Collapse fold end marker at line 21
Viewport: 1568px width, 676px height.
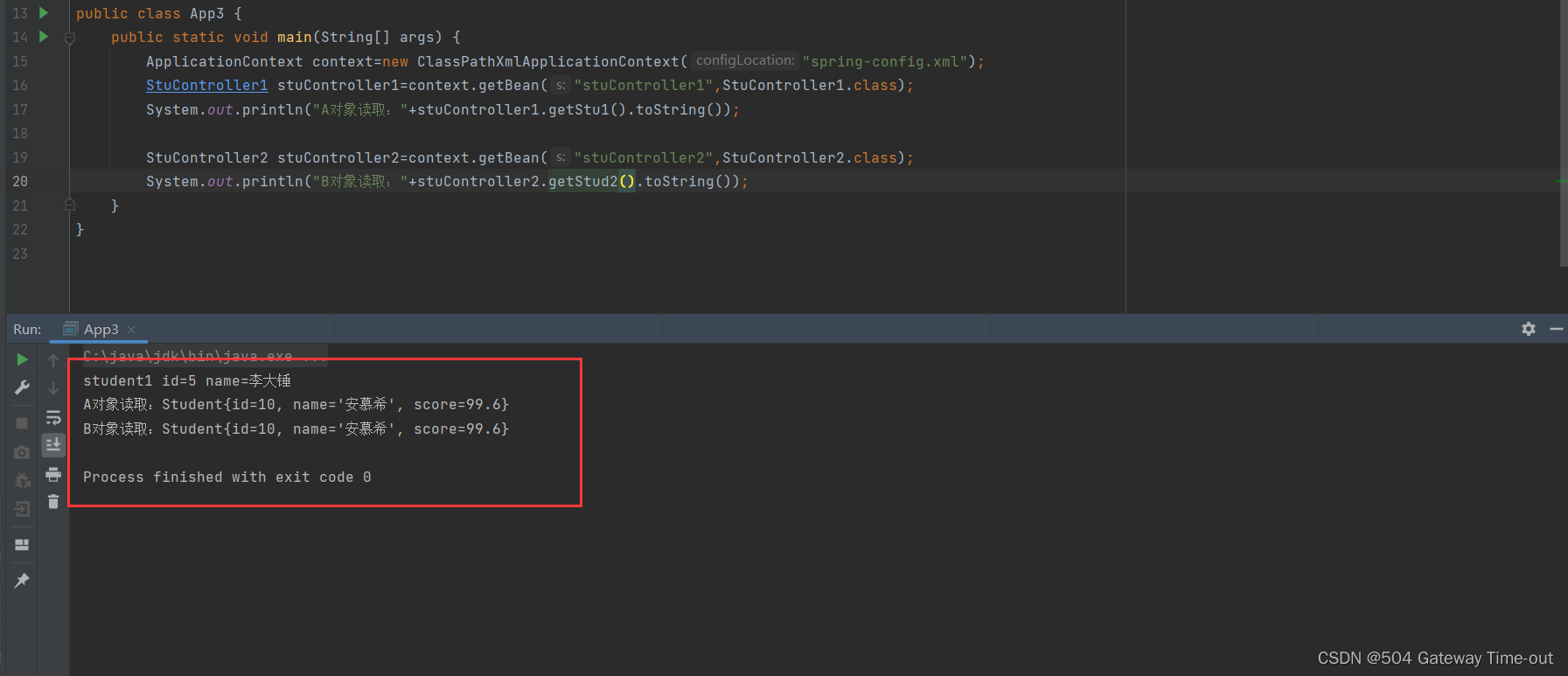(x=70, y=206)
